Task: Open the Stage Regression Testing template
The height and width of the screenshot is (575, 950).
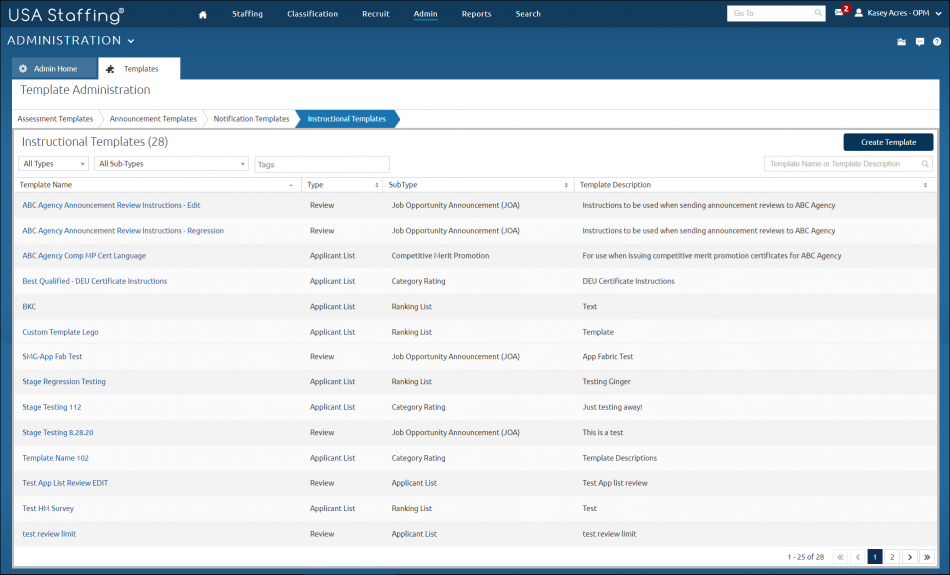Action: point(64,382)
